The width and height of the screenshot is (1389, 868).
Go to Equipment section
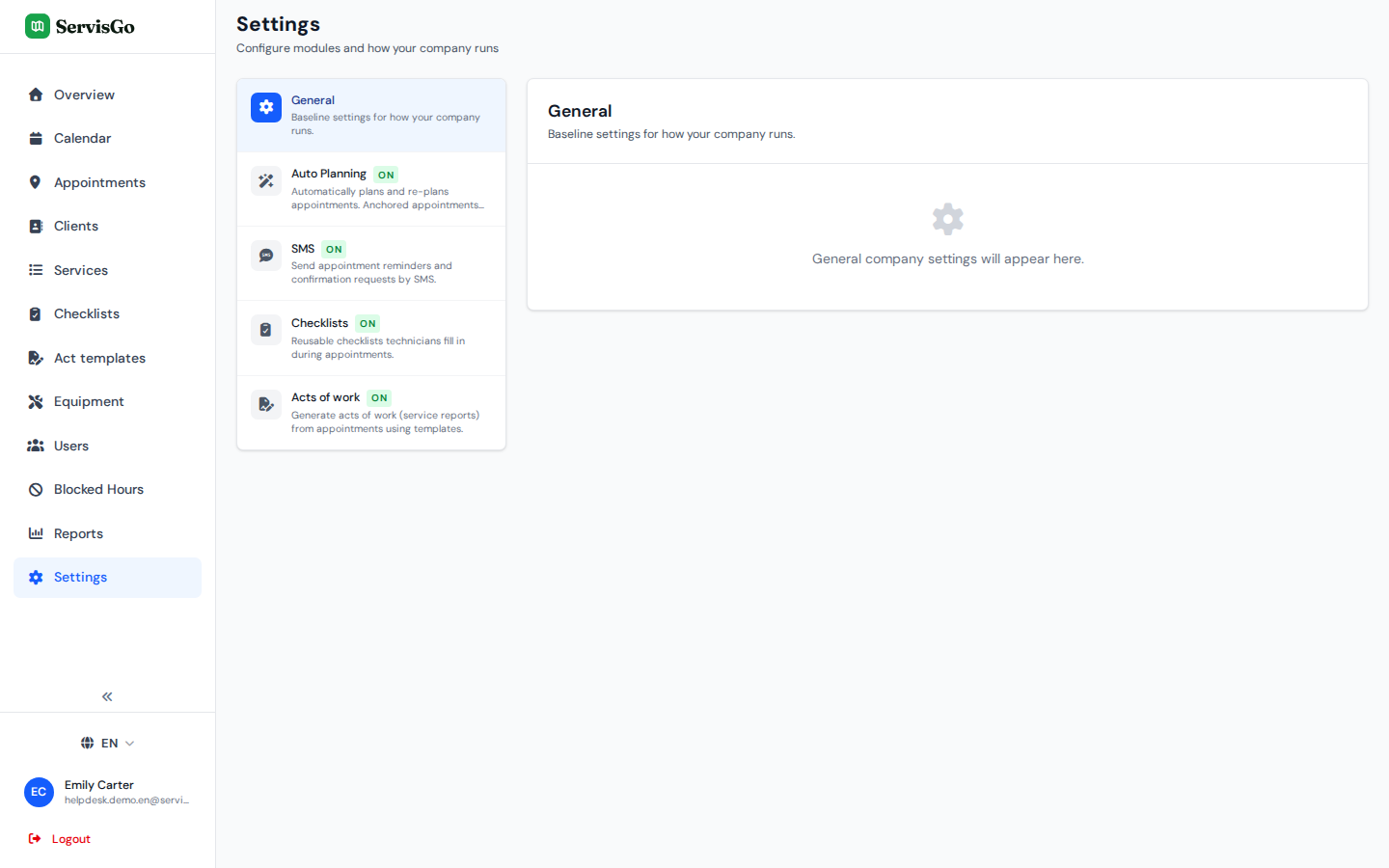coord(107,401)
